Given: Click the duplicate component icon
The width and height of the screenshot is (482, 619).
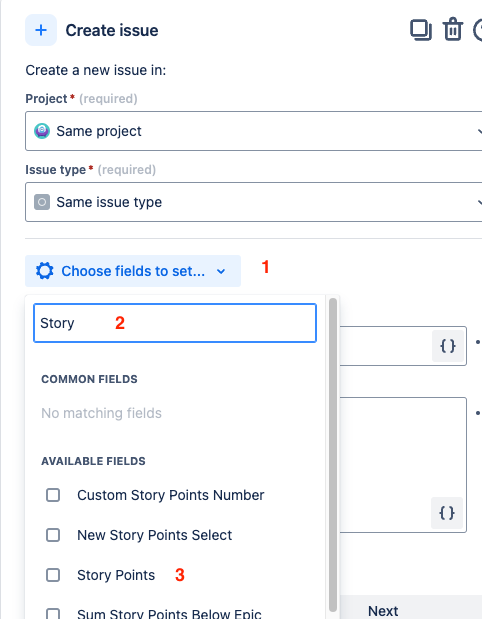Looking at the screenshot, I should (x=421, y=30).
